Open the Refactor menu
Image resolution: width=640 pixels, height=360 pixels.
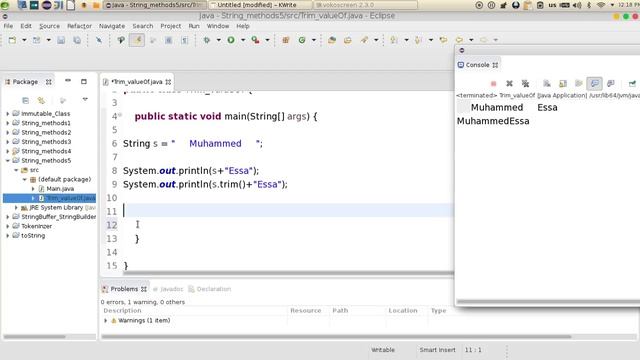79,26
